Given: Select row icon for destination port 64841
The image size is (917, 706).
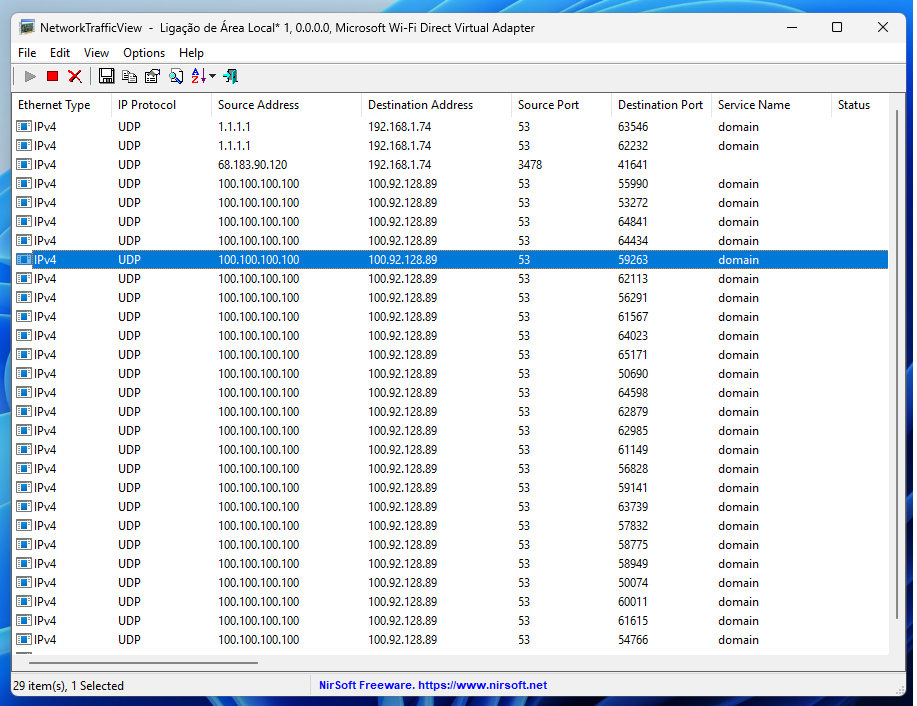Looking at the screenshot, I should click(x=24, y=221).
